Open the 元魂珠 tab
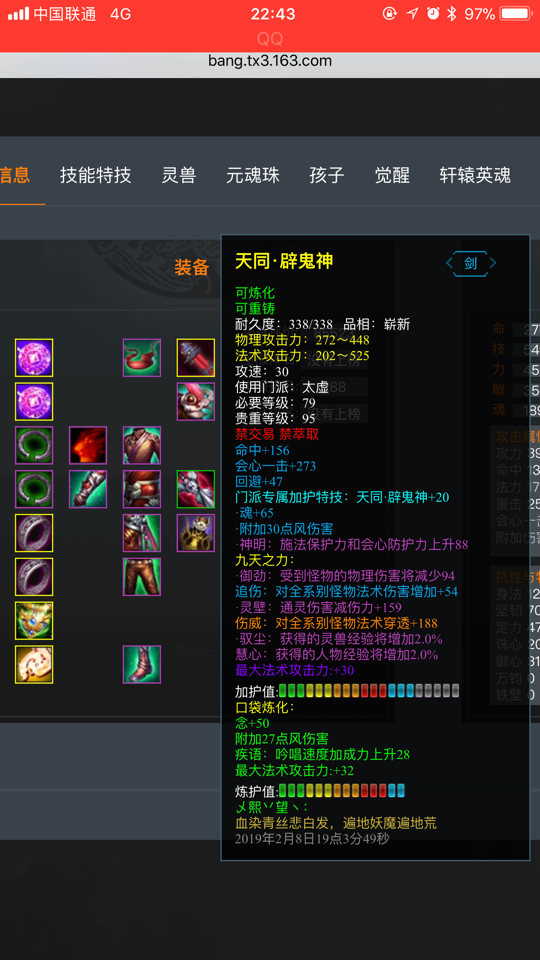 (x=253, y=176)
